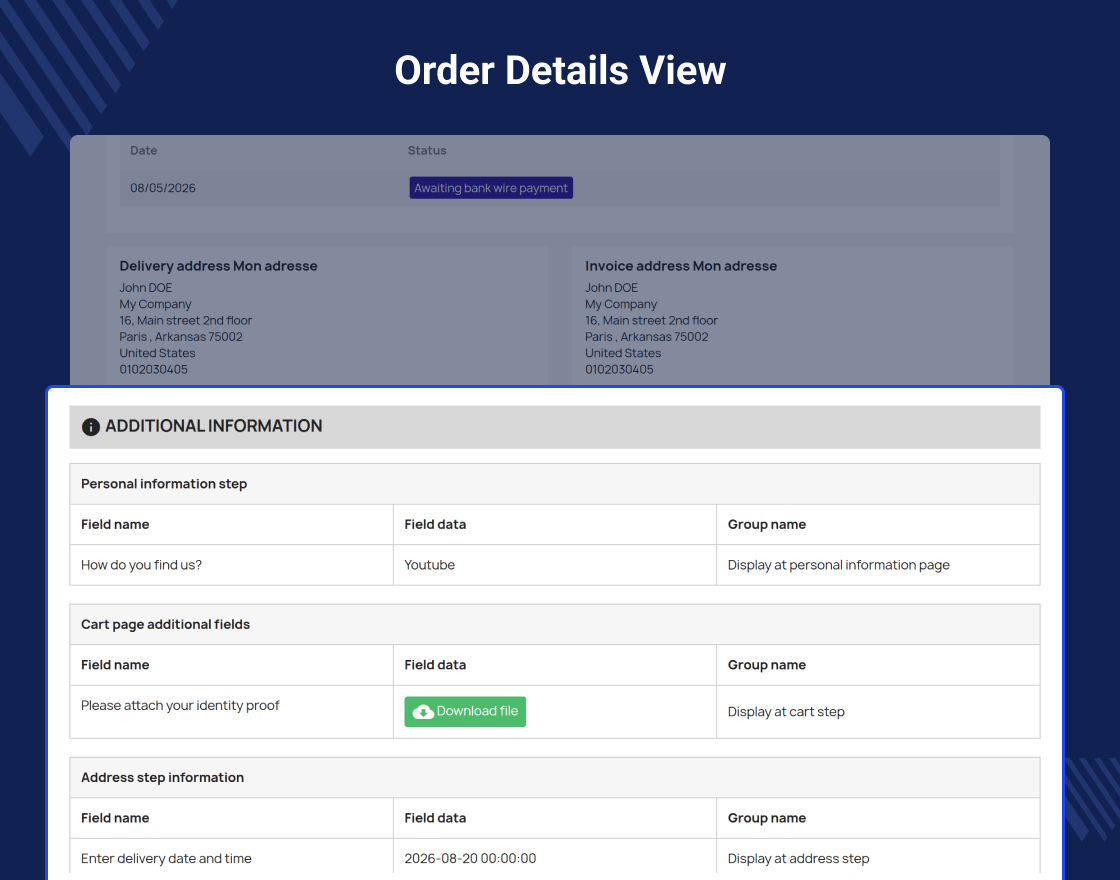Select the Youtube field data cell
Viewport: 1120px width, 880px height.
pos(554,565)
